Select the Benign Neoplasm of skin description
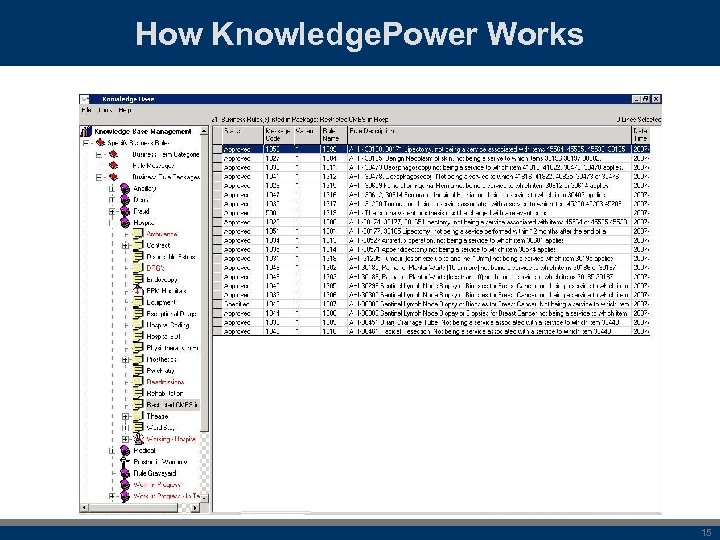The height and width of the screenshot is (540, 720). tap(489, 158)
